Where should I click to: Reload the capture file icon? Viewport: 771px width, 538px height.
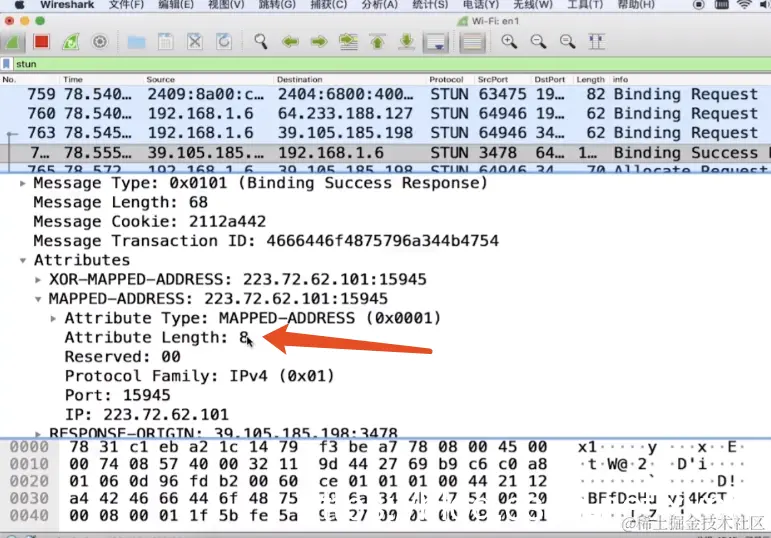pyautogui.click(x=224, y=42)
